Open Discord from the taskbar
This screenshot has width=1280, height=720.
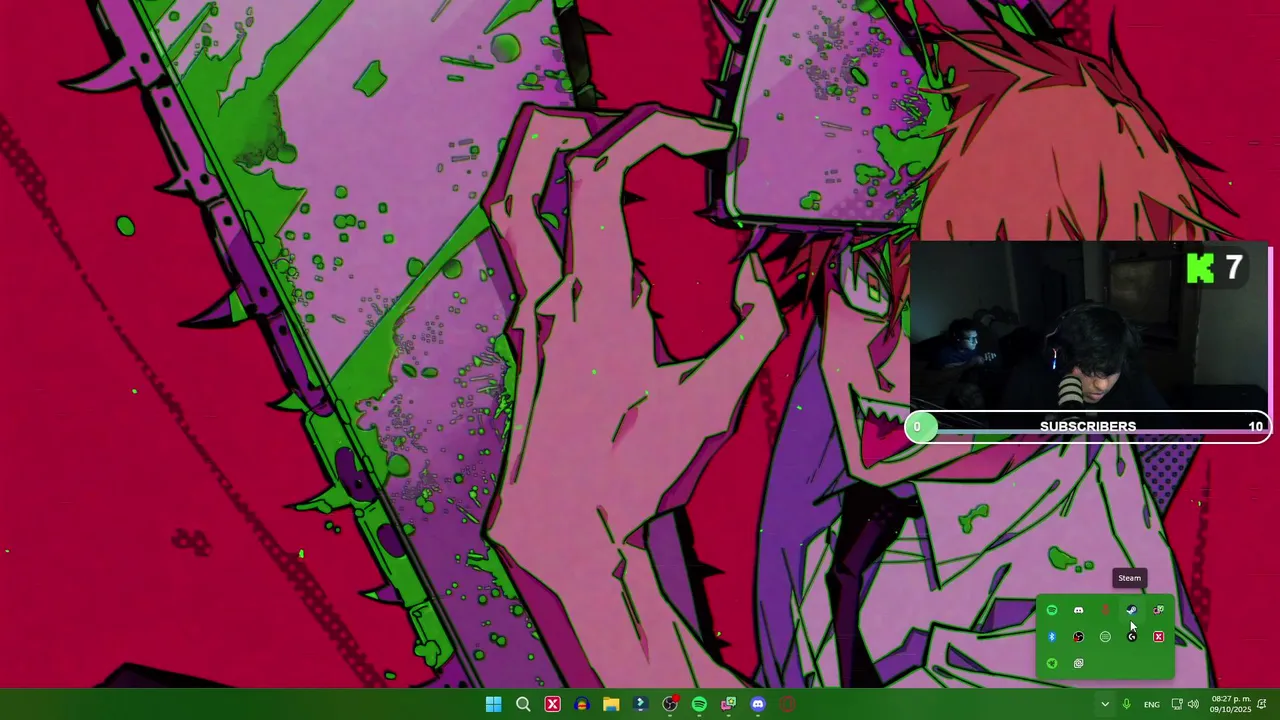[758, 704]
